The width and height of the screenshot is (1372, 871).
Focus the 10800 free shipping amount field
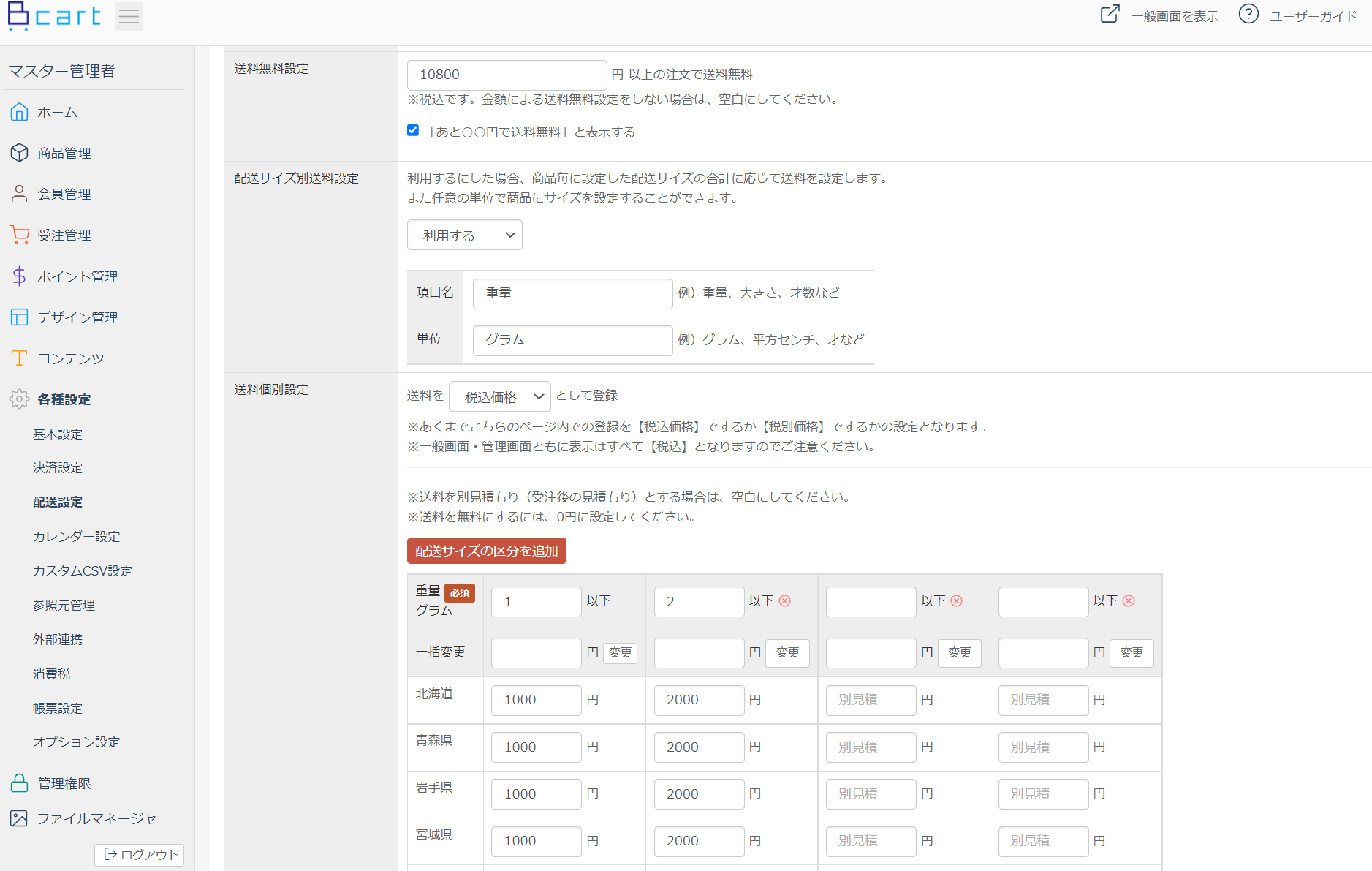click(507, 75)
